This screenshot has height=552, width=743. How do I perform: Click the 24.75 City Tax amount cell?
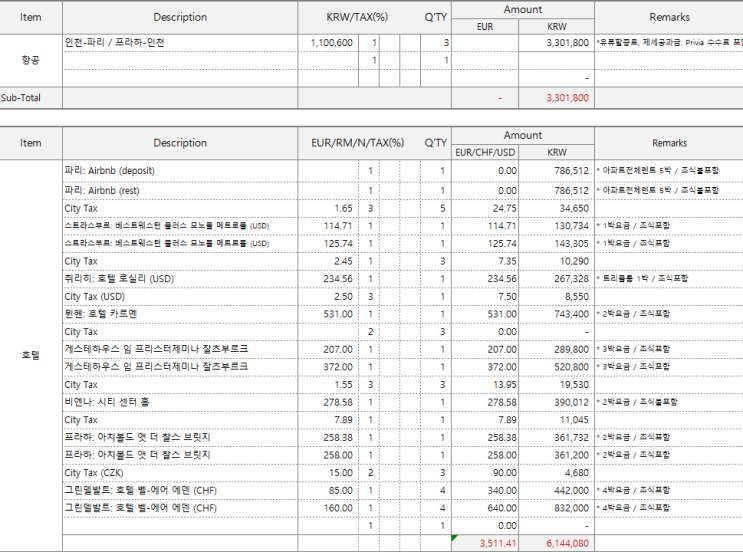tap(485, 208)
